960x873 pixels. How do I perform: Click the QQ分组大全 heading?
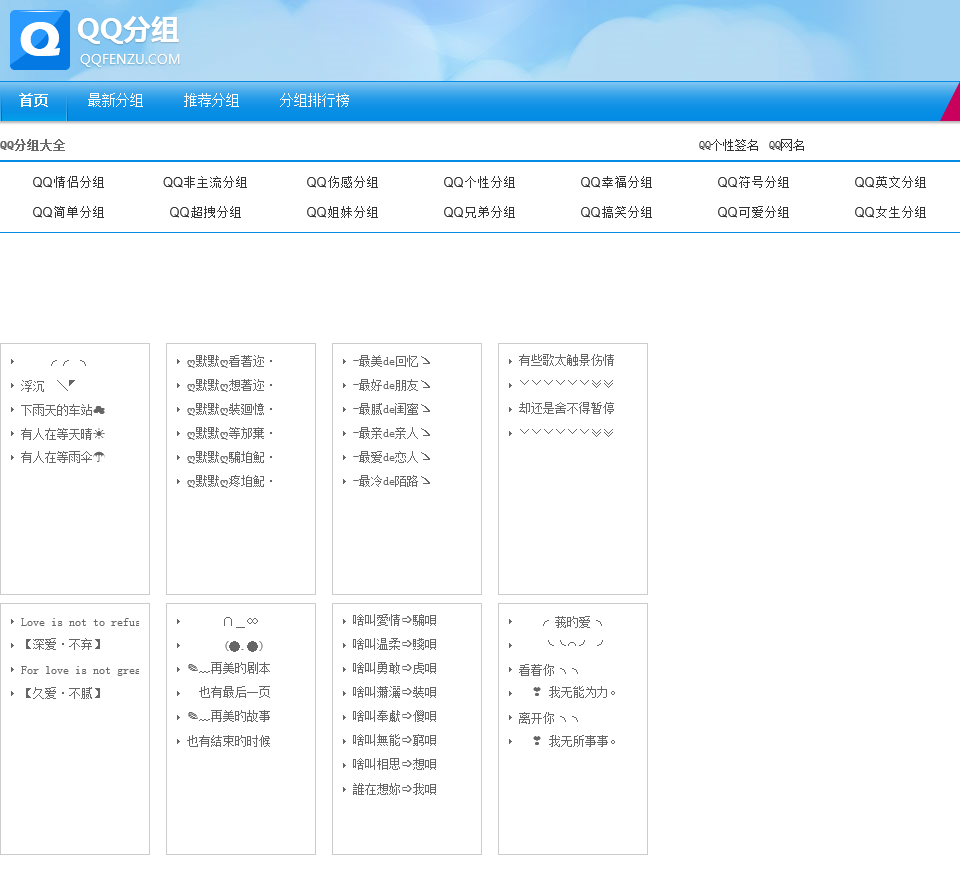[x=32, y=145]
